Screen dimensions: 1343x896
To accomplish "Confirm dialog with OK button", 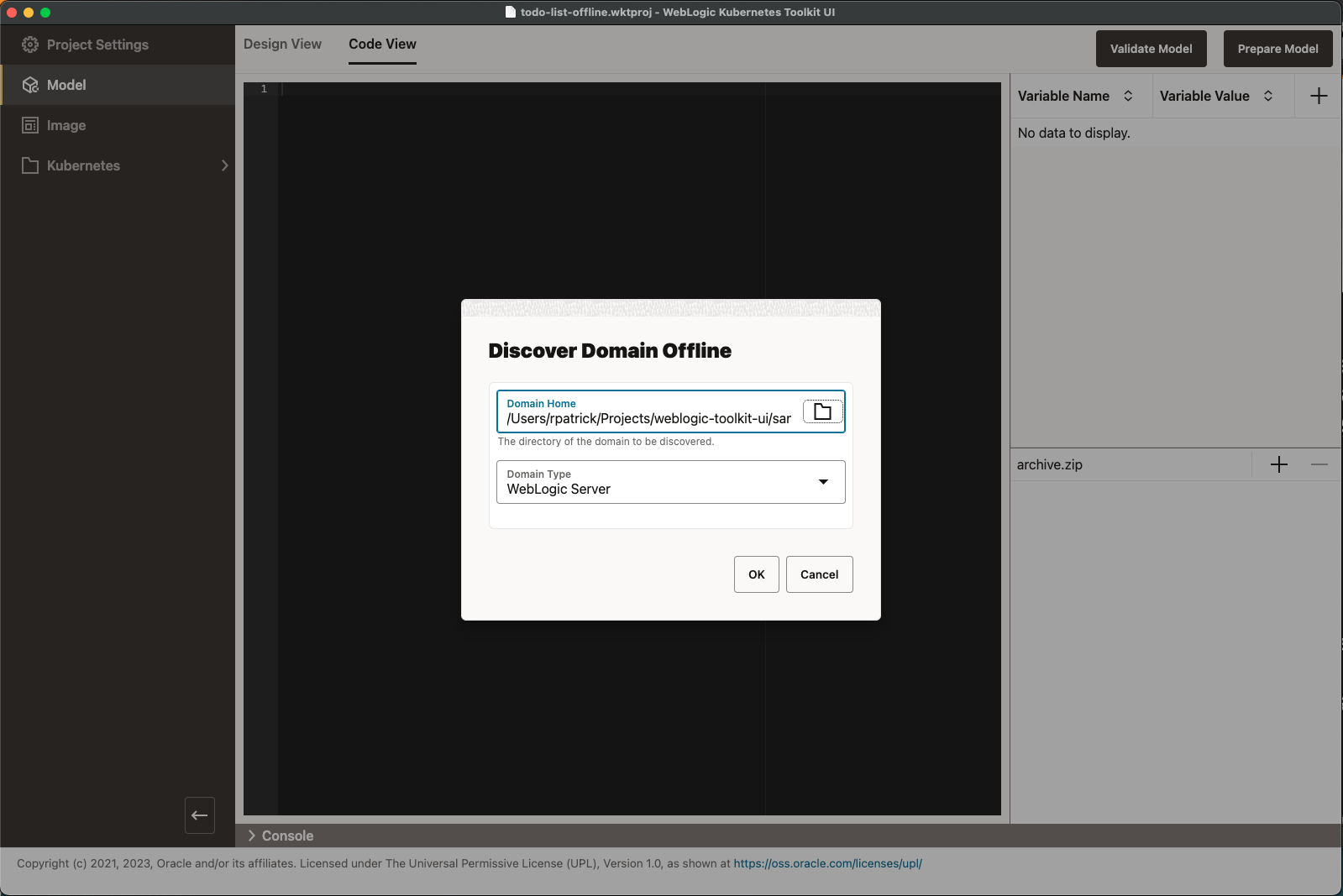I will click(757, 574).
